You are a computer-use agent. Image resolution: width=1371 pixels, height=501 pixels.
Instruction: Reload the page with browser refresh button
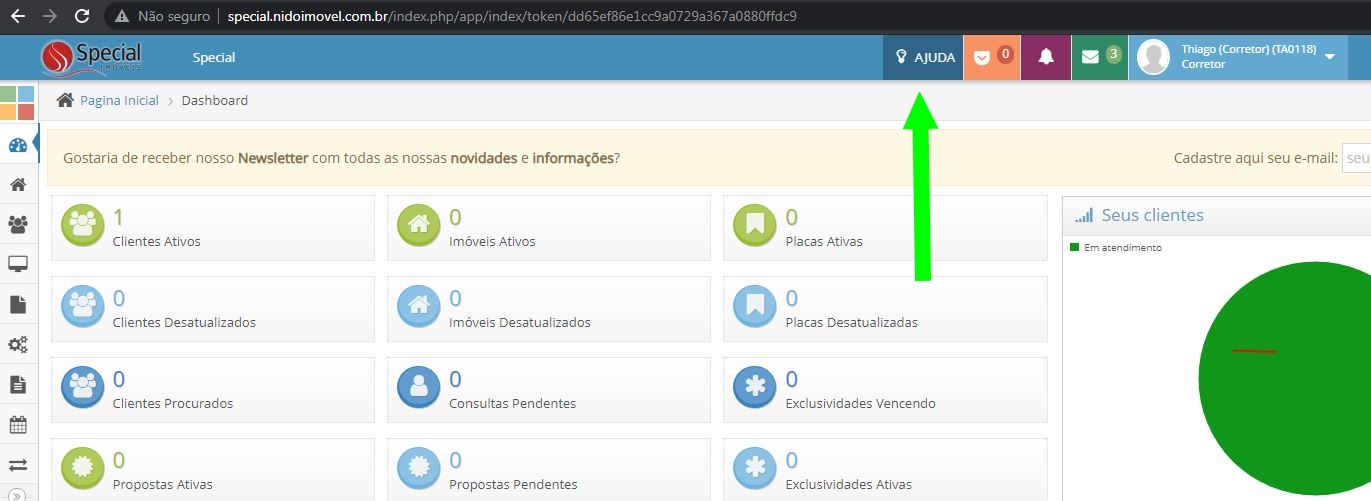pyautogui.click(x=82, y=16)
